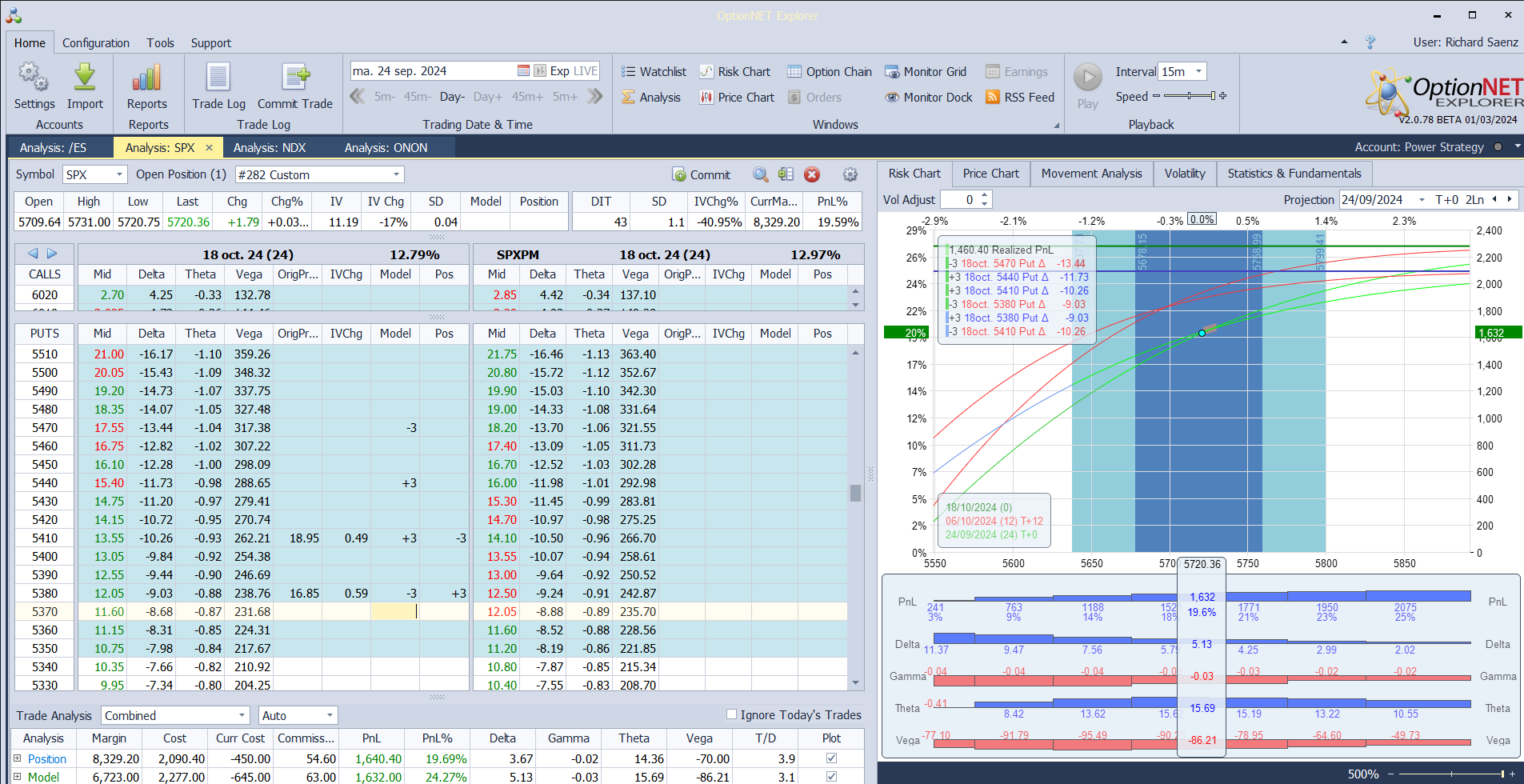Viewport: 1524px width, 784px height.
Task: Open the Trade Log document icon
Action: click(218, 77)
